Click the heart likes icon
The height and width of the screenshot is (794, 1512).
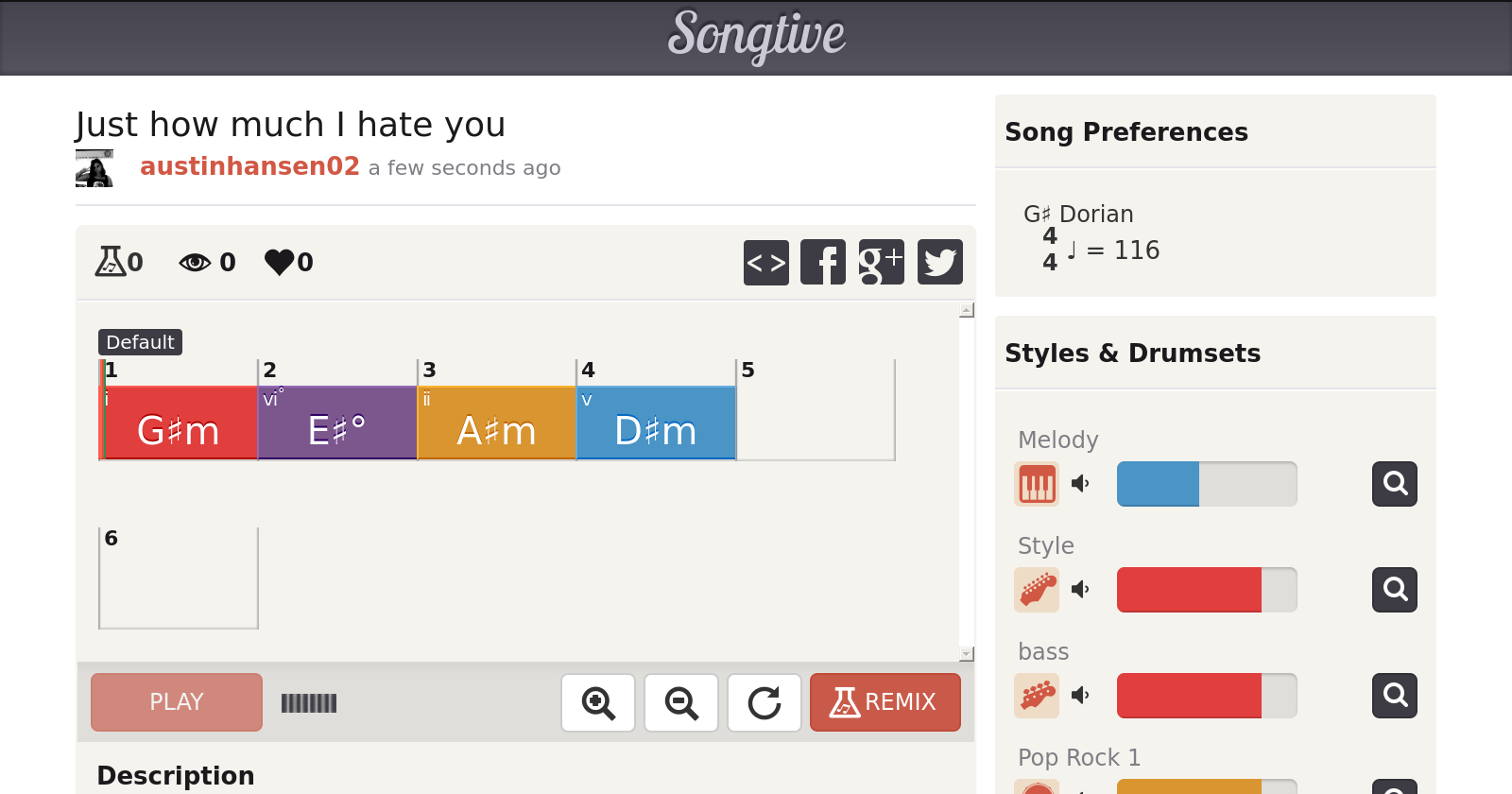pos(280,262)
